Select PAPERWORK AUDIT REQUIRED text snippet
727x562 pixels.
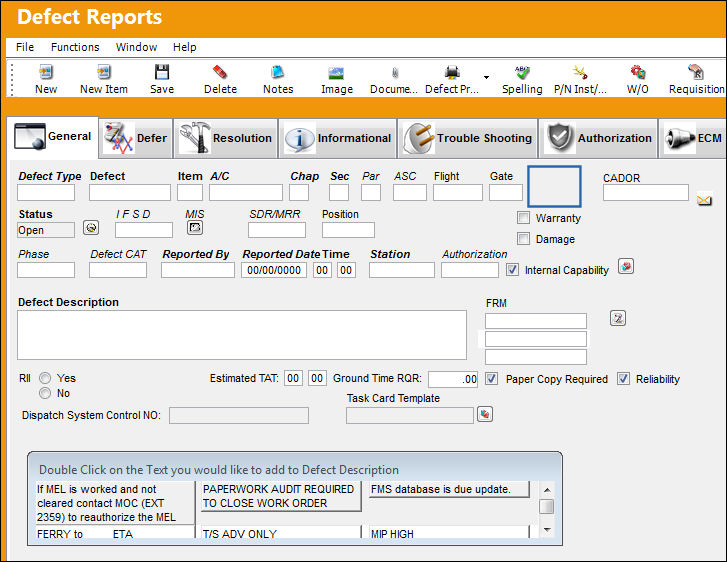click(x=281, y=496)
